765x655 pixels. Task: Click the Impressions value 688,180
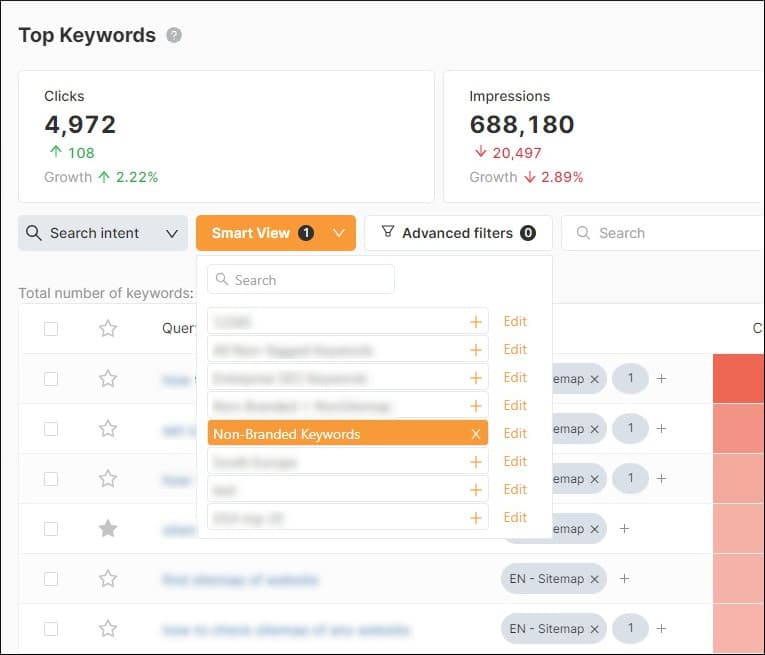[522, 124]
